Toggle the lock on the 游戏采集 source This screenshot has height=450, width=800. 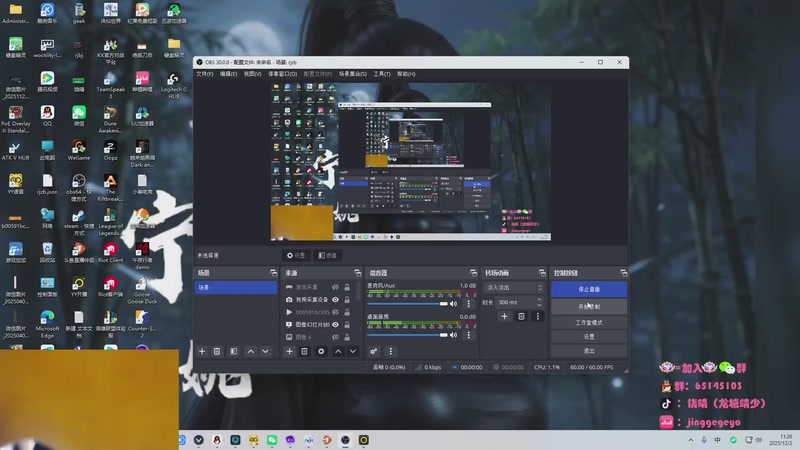click(x=347, y=287)
